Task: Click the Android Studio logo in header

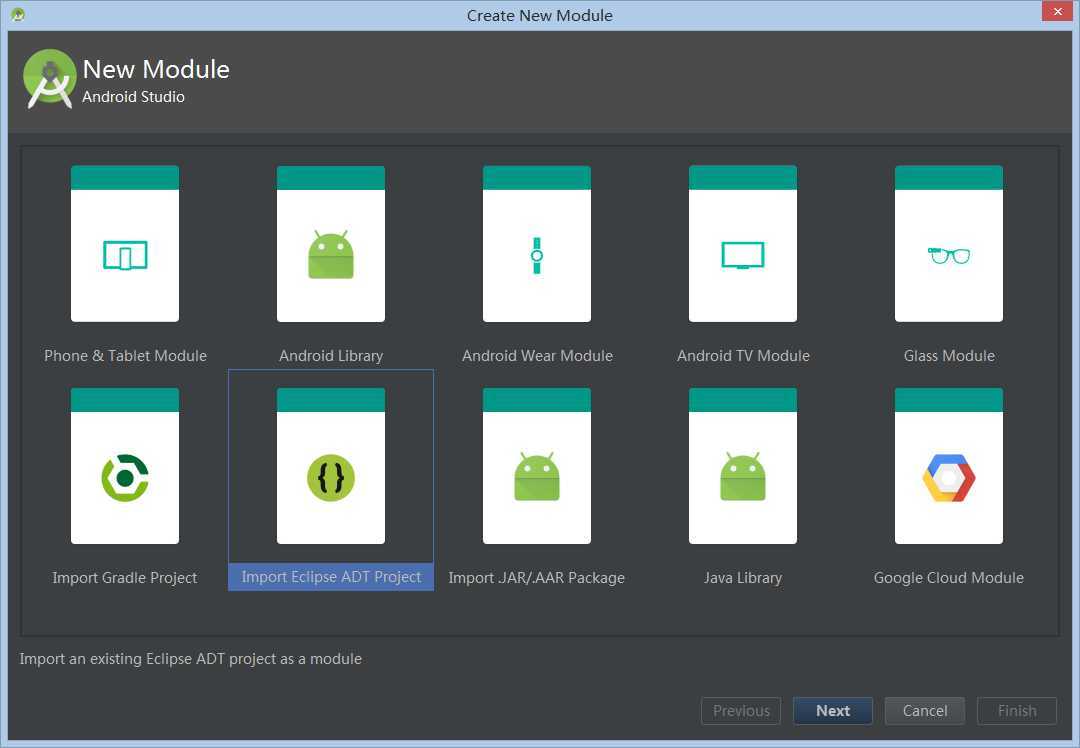Action: (49, 79)
